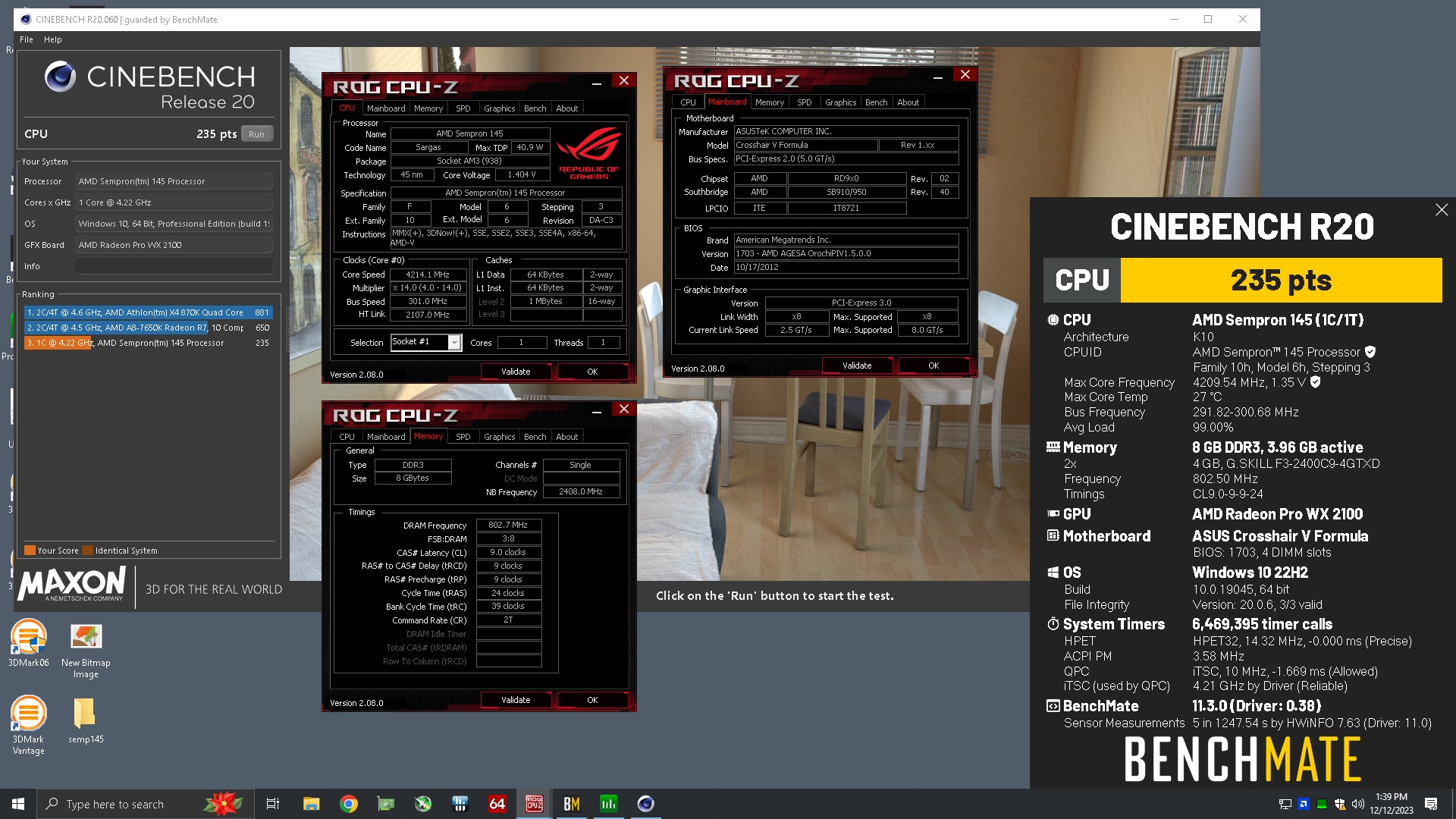The image size is (1456, 819).
Task: Open the notification center icon
Action: click(x=1431, y=804)
